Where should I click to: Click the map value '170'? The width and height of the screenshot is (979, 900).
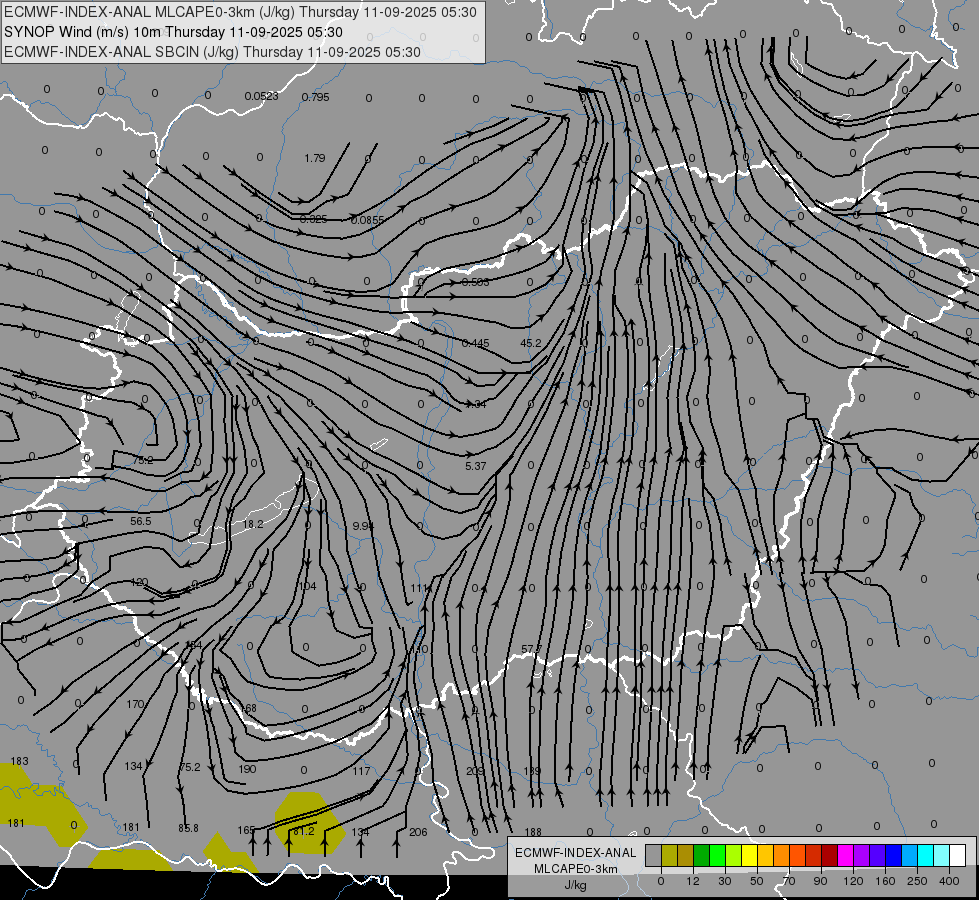pos(135,704)
